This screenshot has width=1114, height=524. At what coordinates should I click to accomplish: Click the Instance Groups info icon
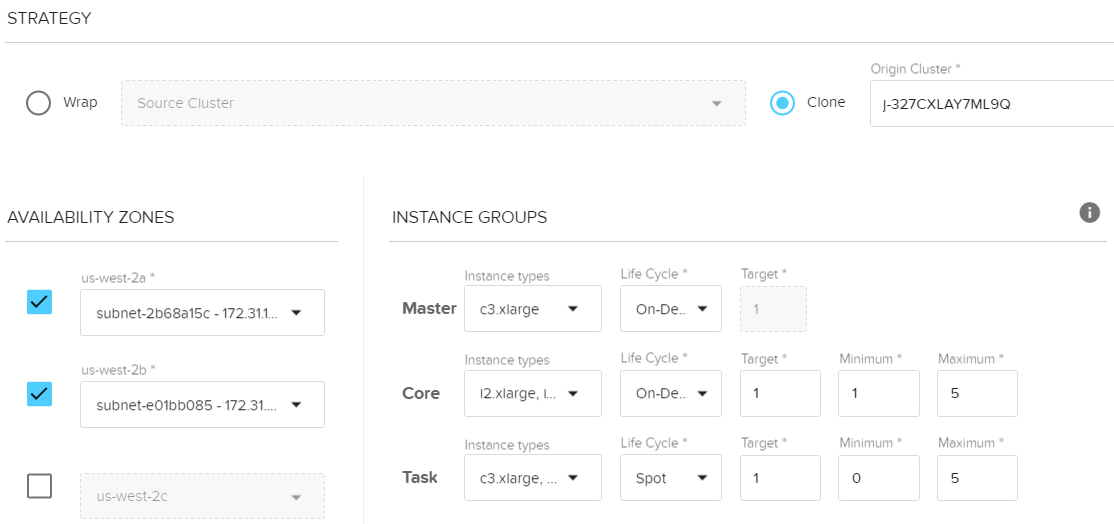(1090, 212)
